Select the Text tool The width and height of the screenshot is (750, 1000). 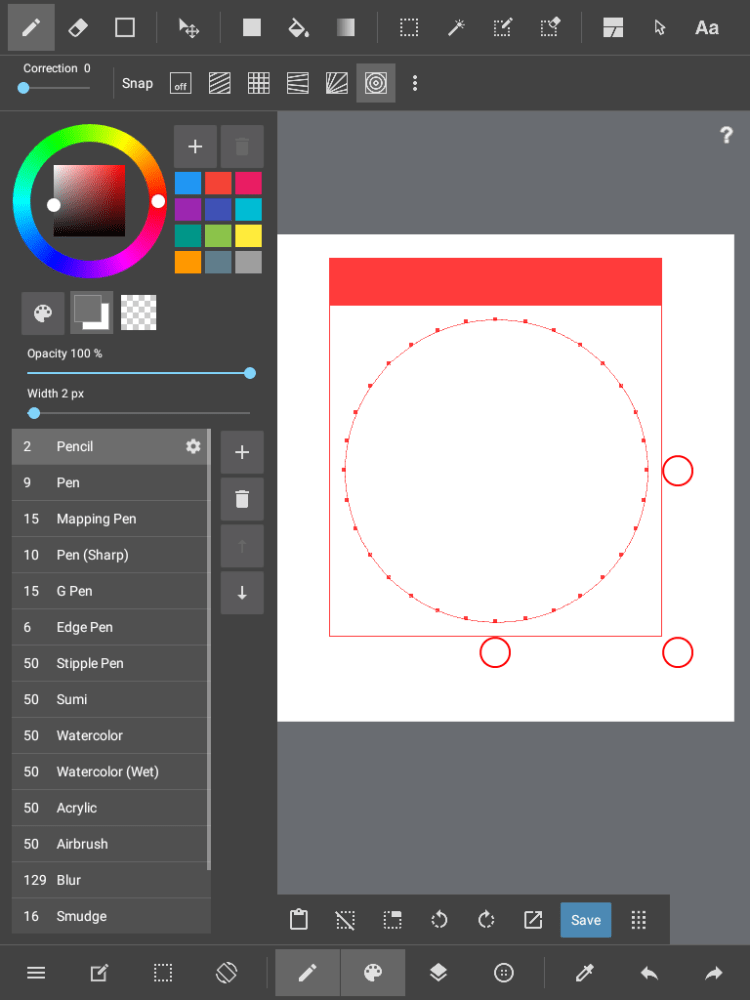click(707, 27)
